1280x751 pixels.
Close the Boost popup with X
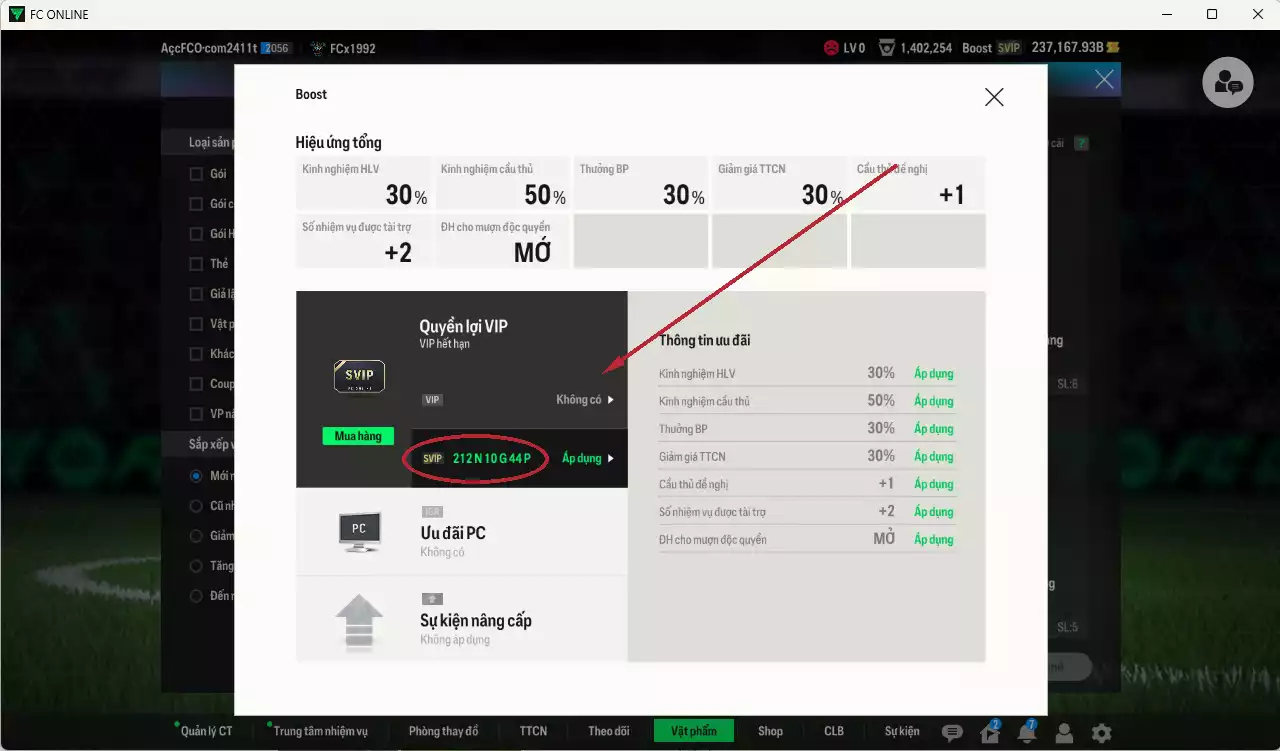point(993,97)
